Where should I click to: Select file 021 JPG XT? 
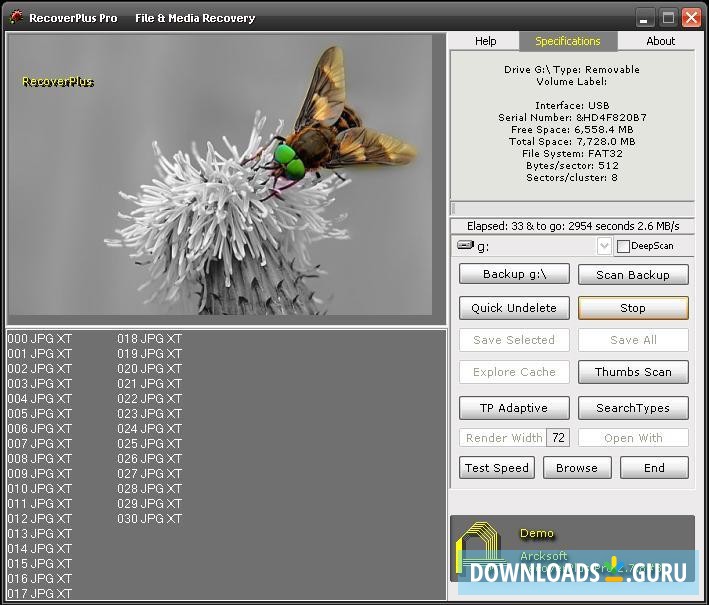[150, 383]
